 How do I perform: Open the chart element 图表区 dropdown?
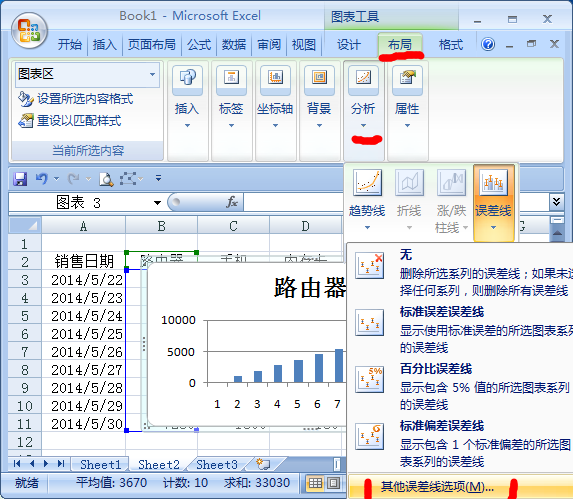pos(152,75)
